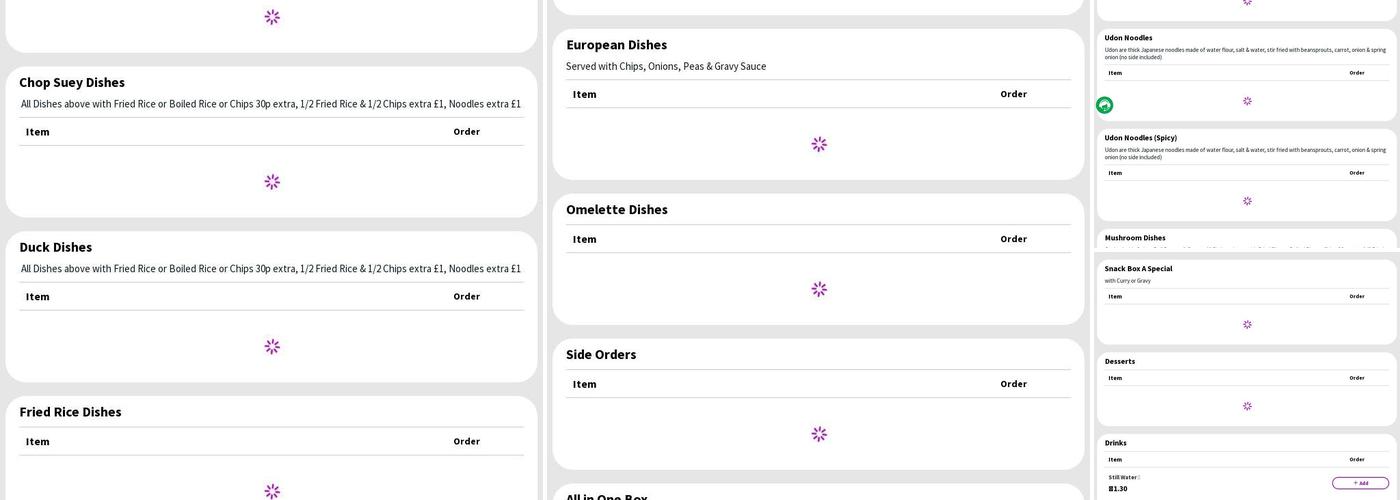Click the Side Orders section title
The width and height of the screenshot is (1400, 500).
point(601,355)
